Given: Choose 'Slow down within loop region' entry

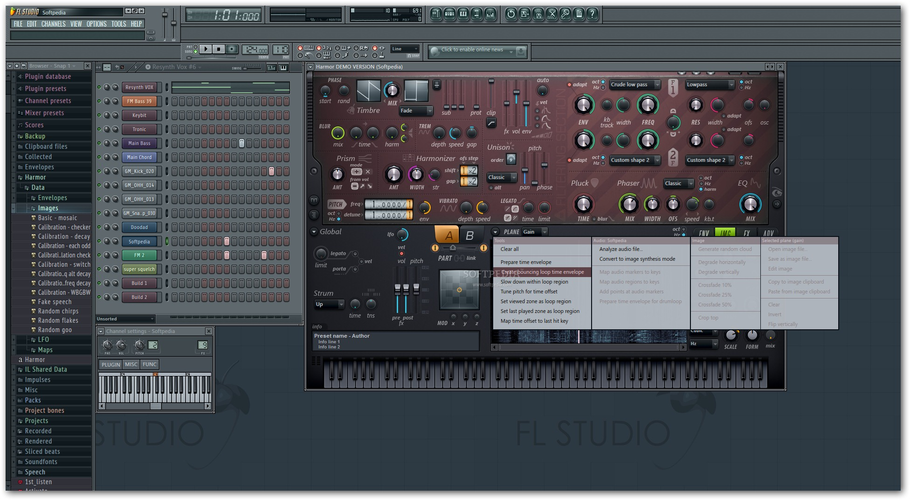Looking at the screenshot, I should coord(535,281).
